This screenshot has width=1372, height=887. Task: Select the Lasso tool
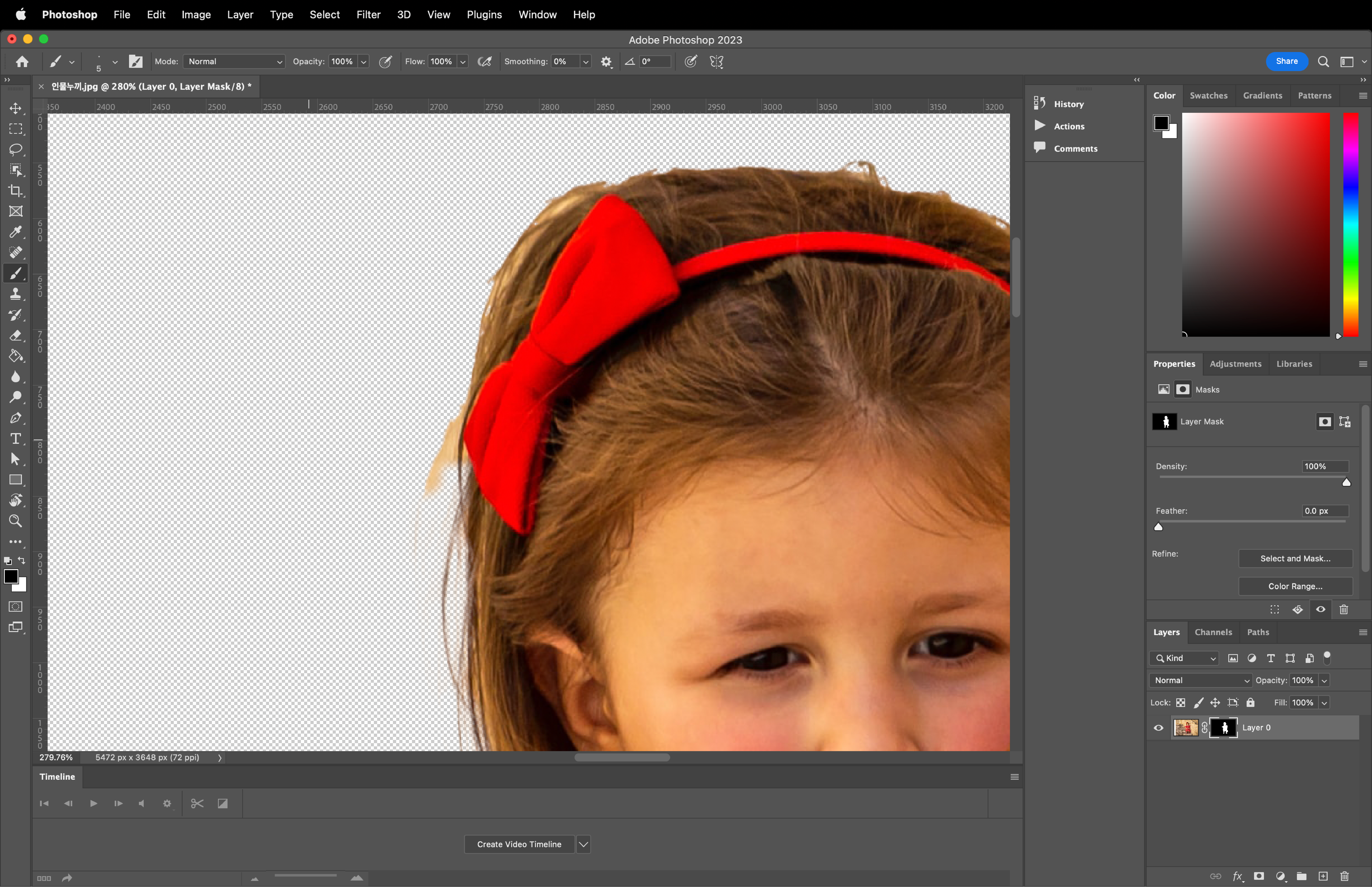(16, 150)
